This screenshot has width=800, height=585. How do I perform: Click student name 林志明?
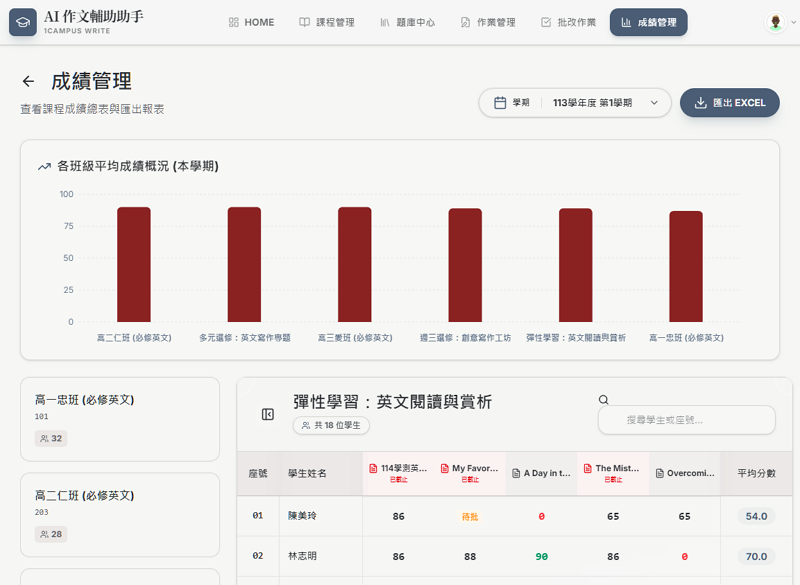(x=302, y=556)
